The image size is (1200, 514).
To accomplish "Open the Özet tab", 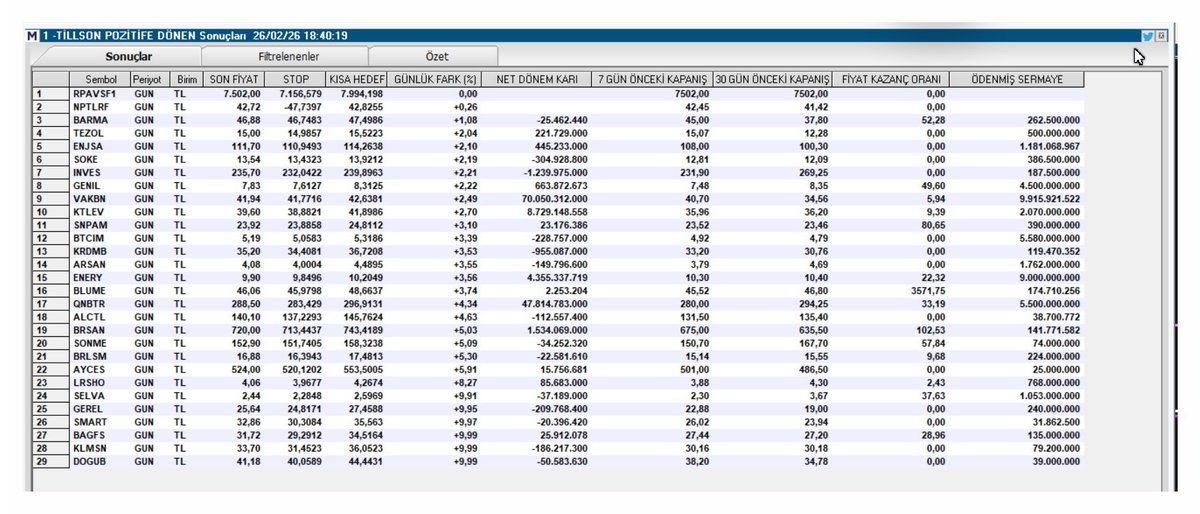I will click(423, 57).
